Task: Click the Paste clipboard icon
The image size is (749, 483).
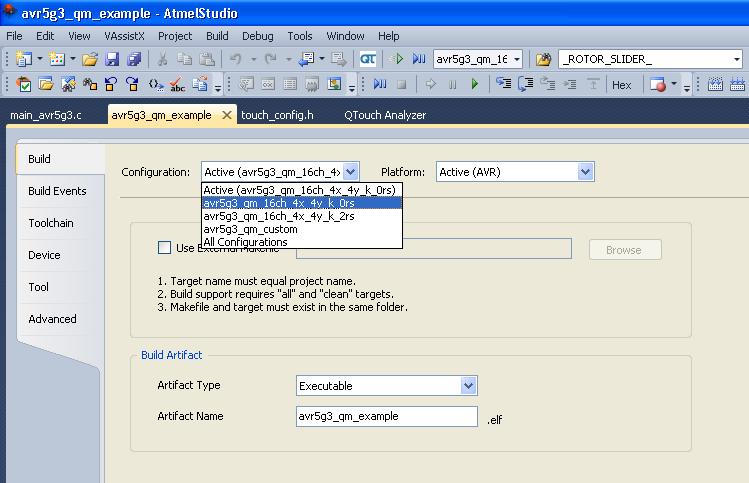Action: 206,59
